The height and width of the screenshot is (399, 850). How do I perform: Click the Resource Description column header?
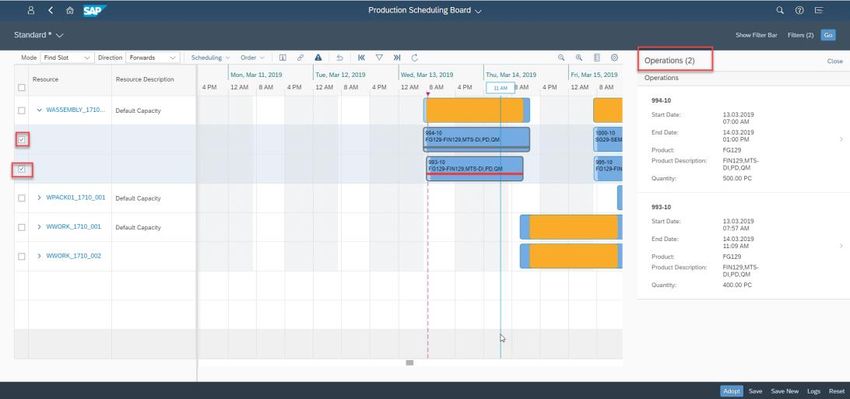tap(145, 80)
